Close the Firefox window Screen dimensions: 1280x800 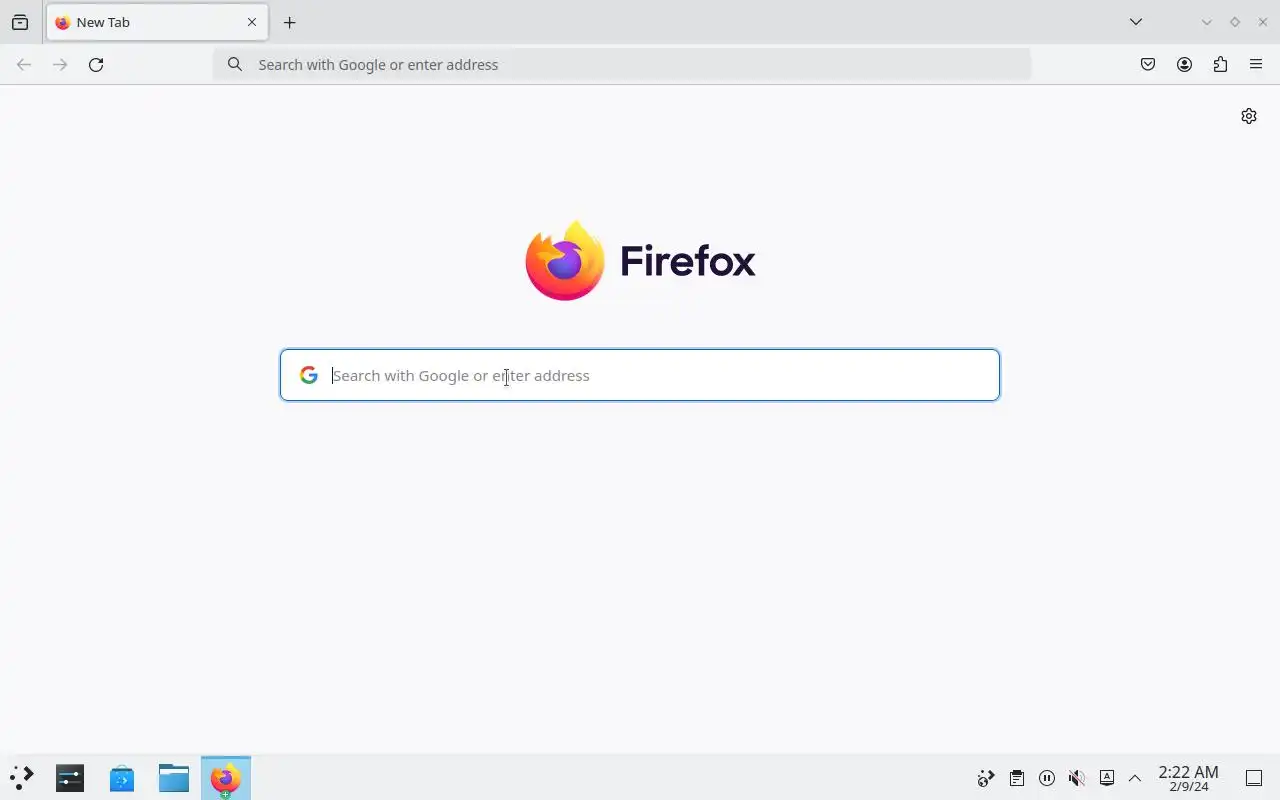tap(1263, 22)
